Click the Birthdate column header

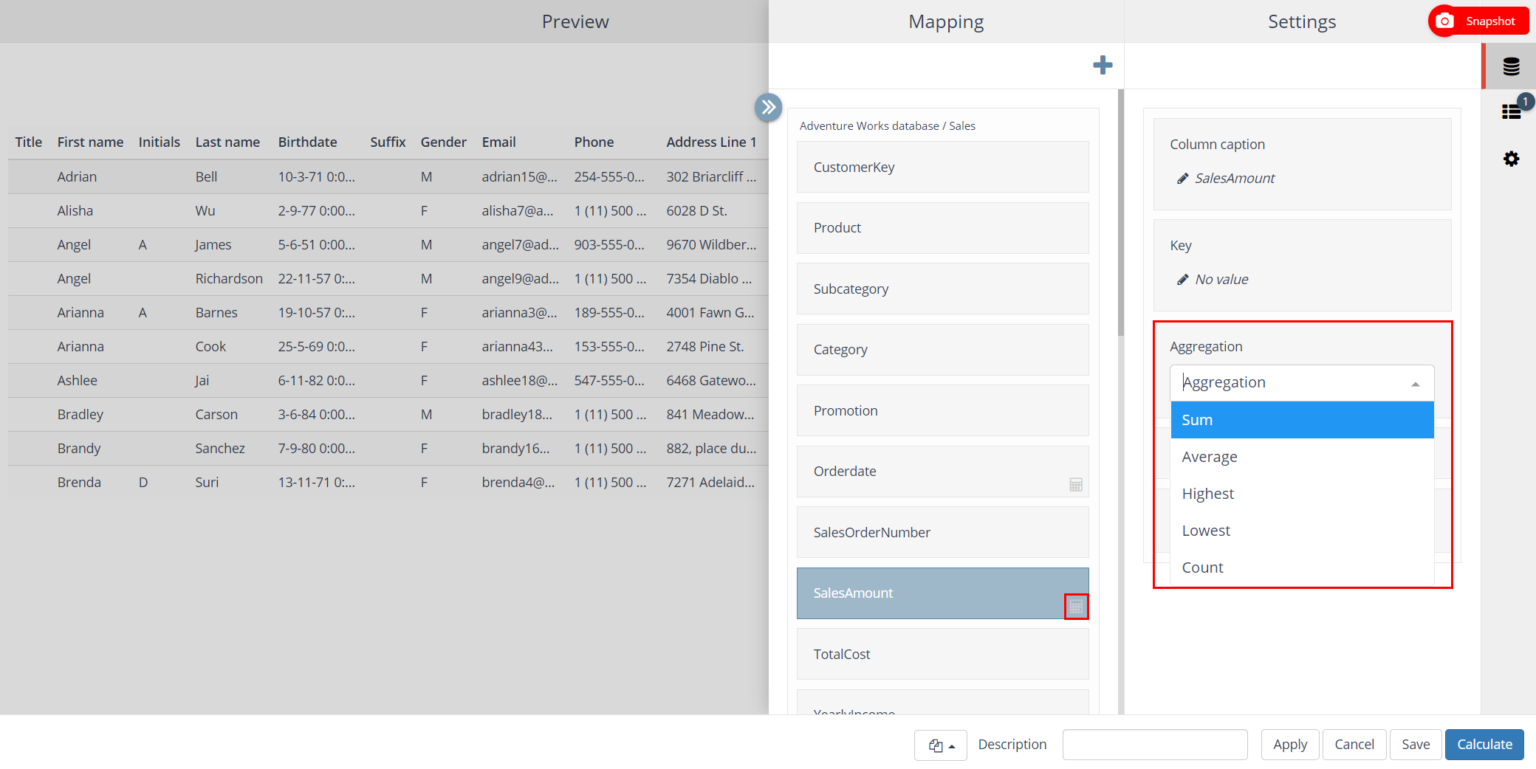coord(307,142)
